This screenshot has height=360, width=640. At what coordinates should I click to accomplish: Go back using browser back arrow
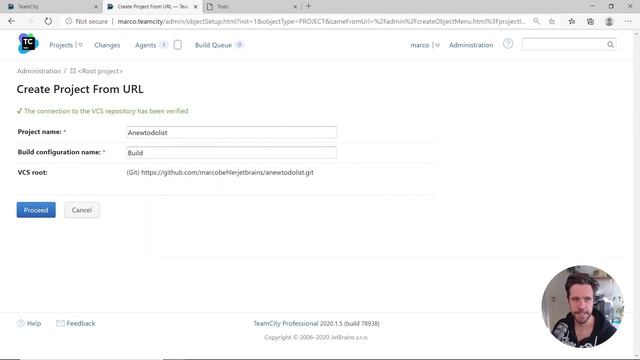pyautogui.click(x=11, y=21)
